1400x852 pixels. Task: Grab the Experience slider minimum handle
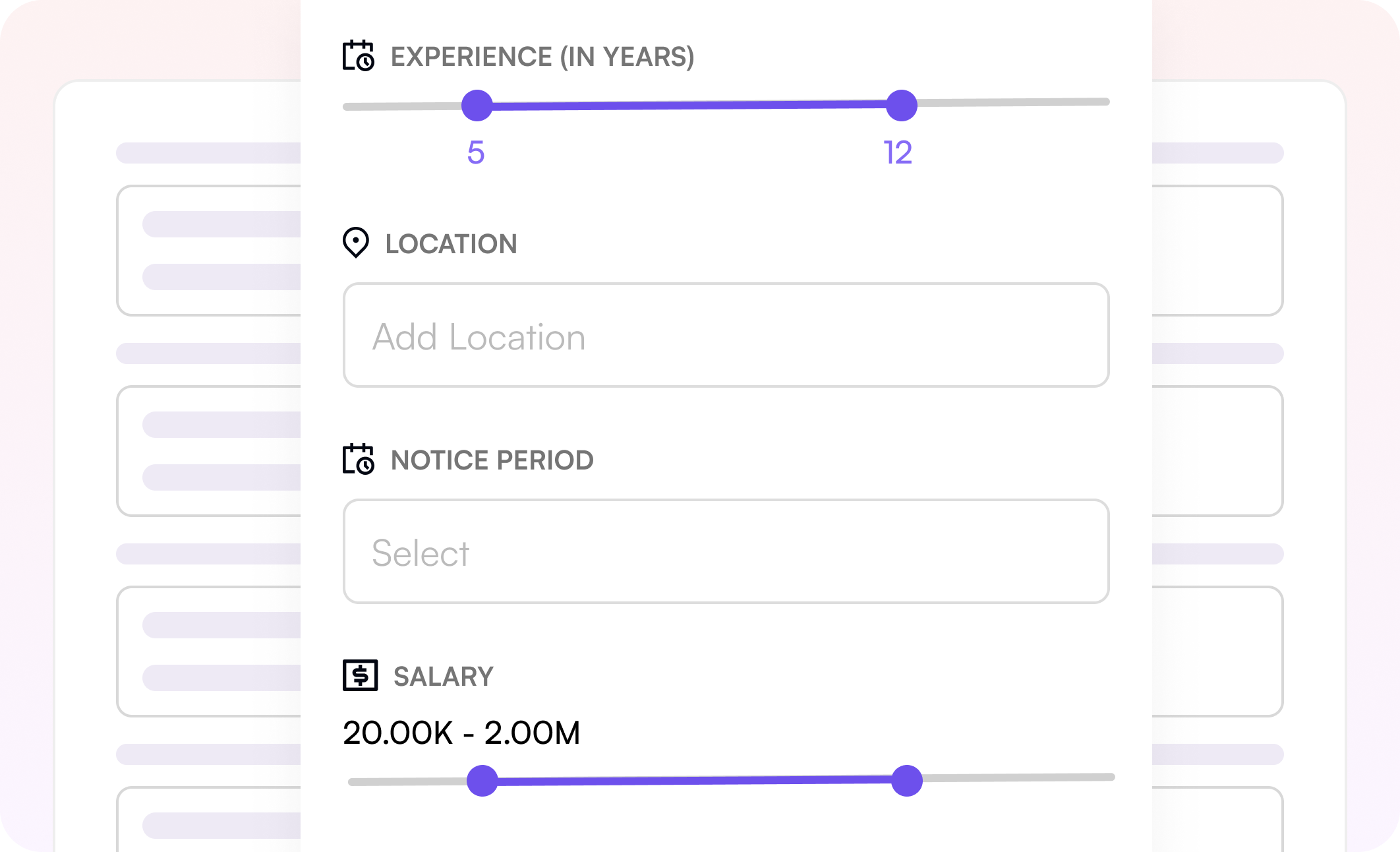click(x=477, y=106)
